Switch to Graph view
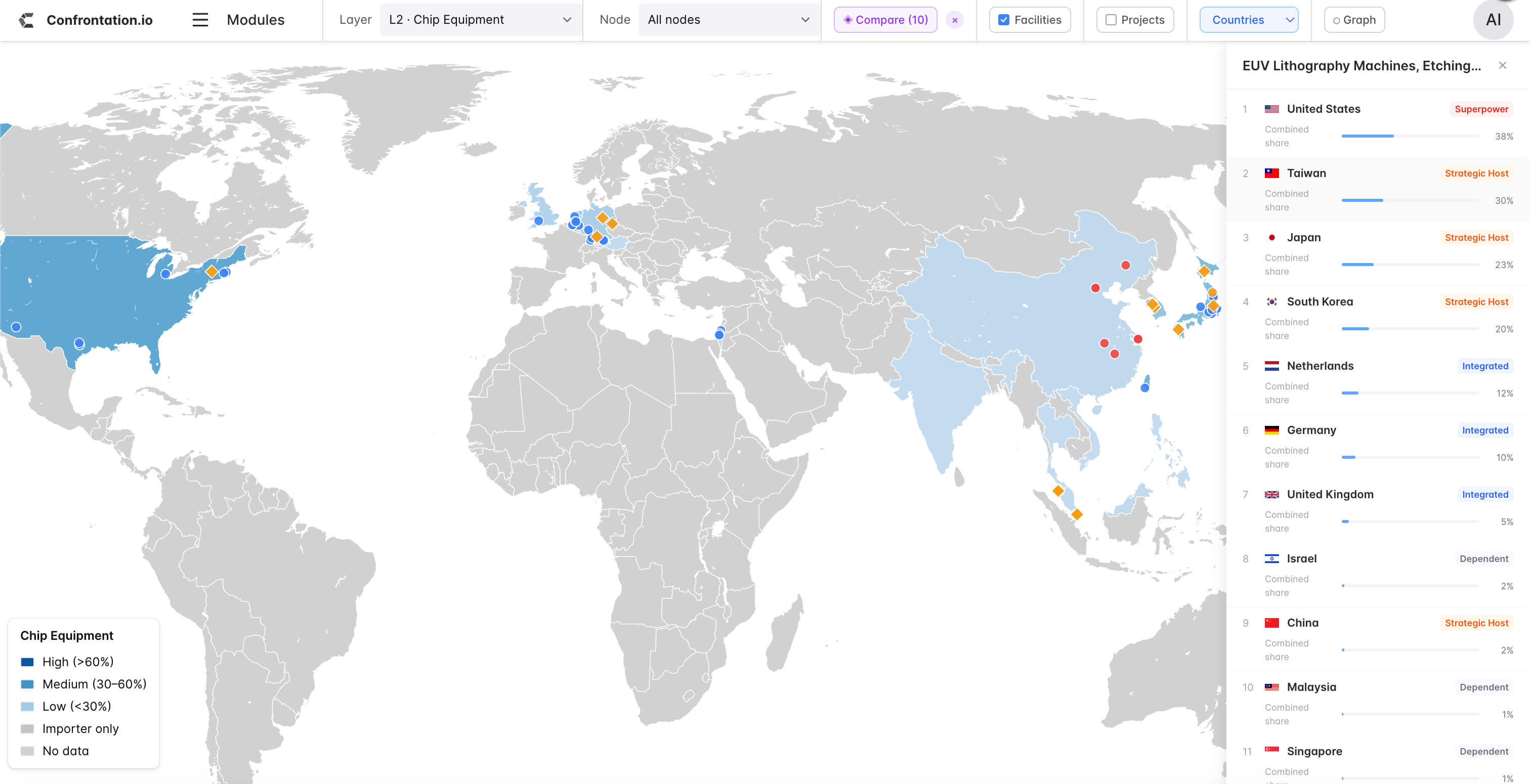 (x=1354, y=20)
